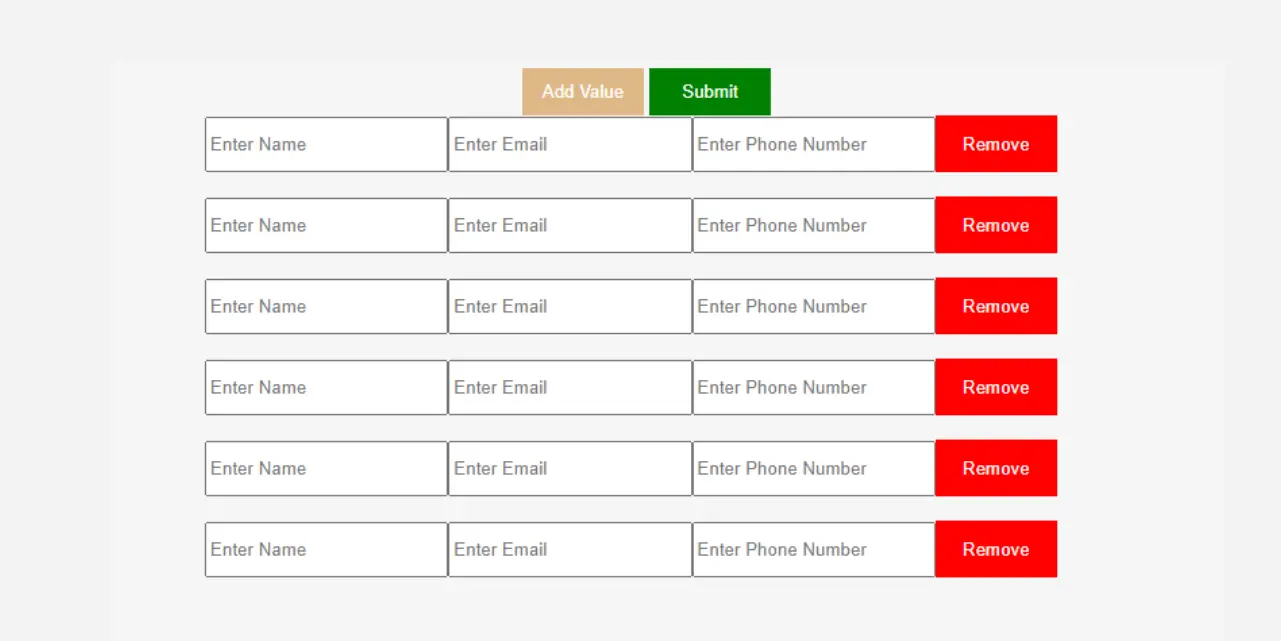The image size is (1281, 641).
Task: Focus fifth row Enter Name field
Action: [x=326, y=468]
